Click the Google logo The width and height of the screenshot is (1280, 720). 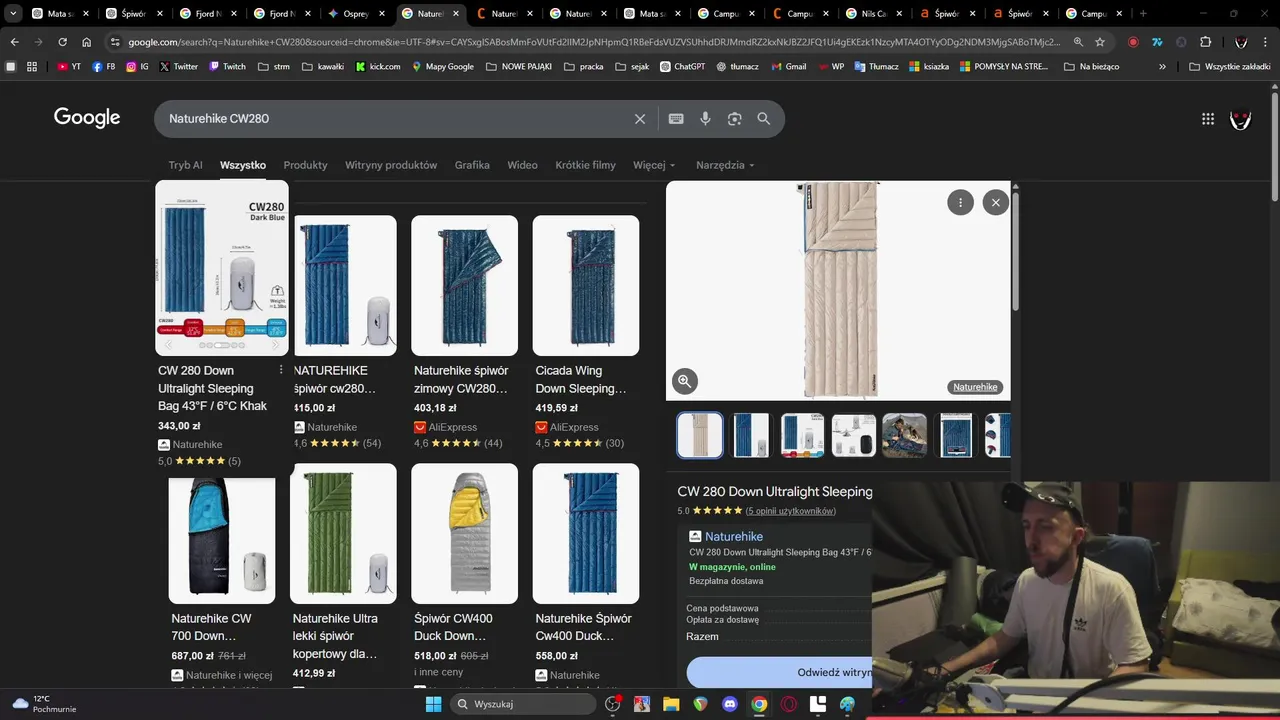point(87,118)
